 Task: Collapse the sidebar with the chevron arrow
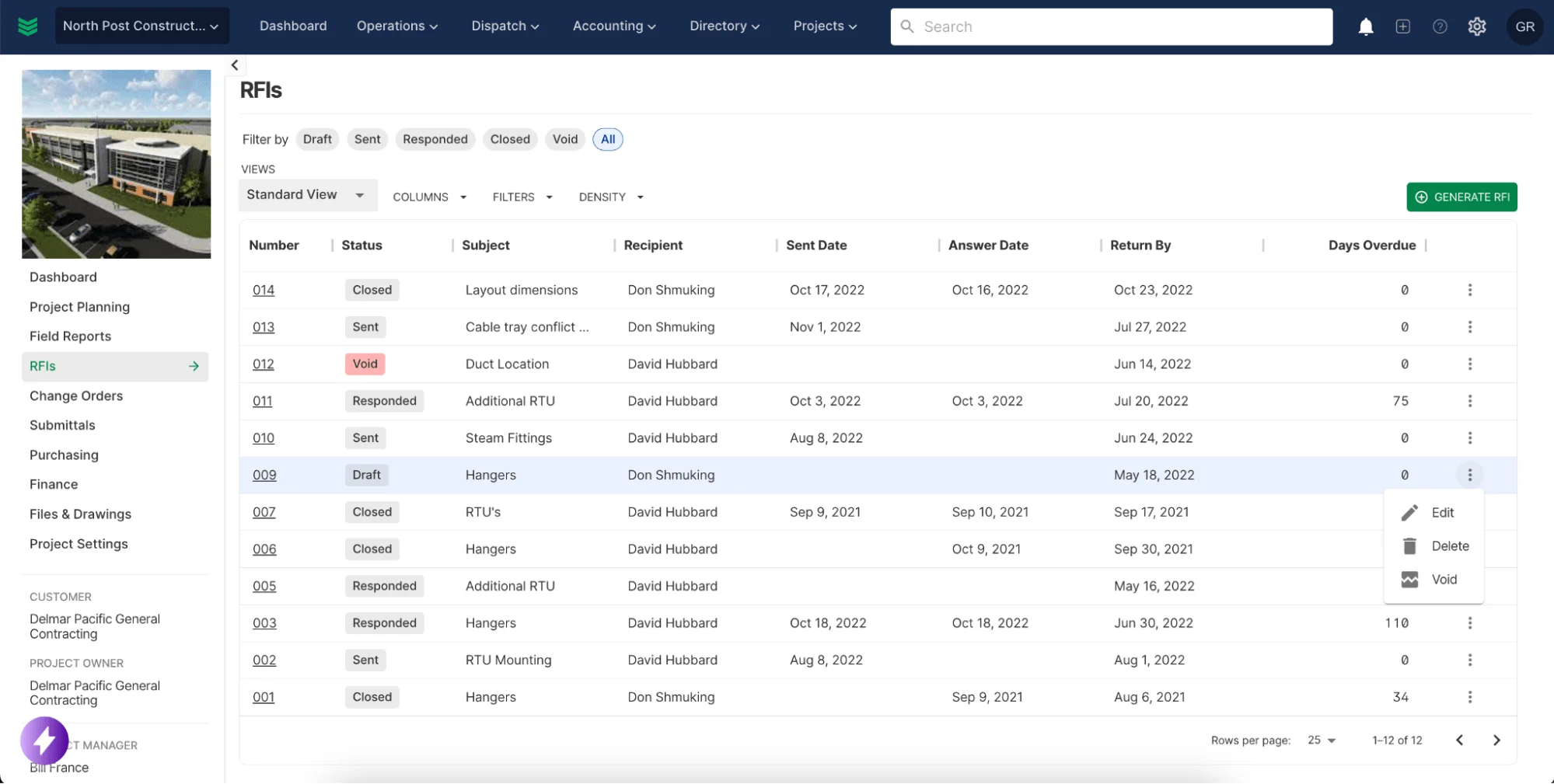tap(235, 65)
